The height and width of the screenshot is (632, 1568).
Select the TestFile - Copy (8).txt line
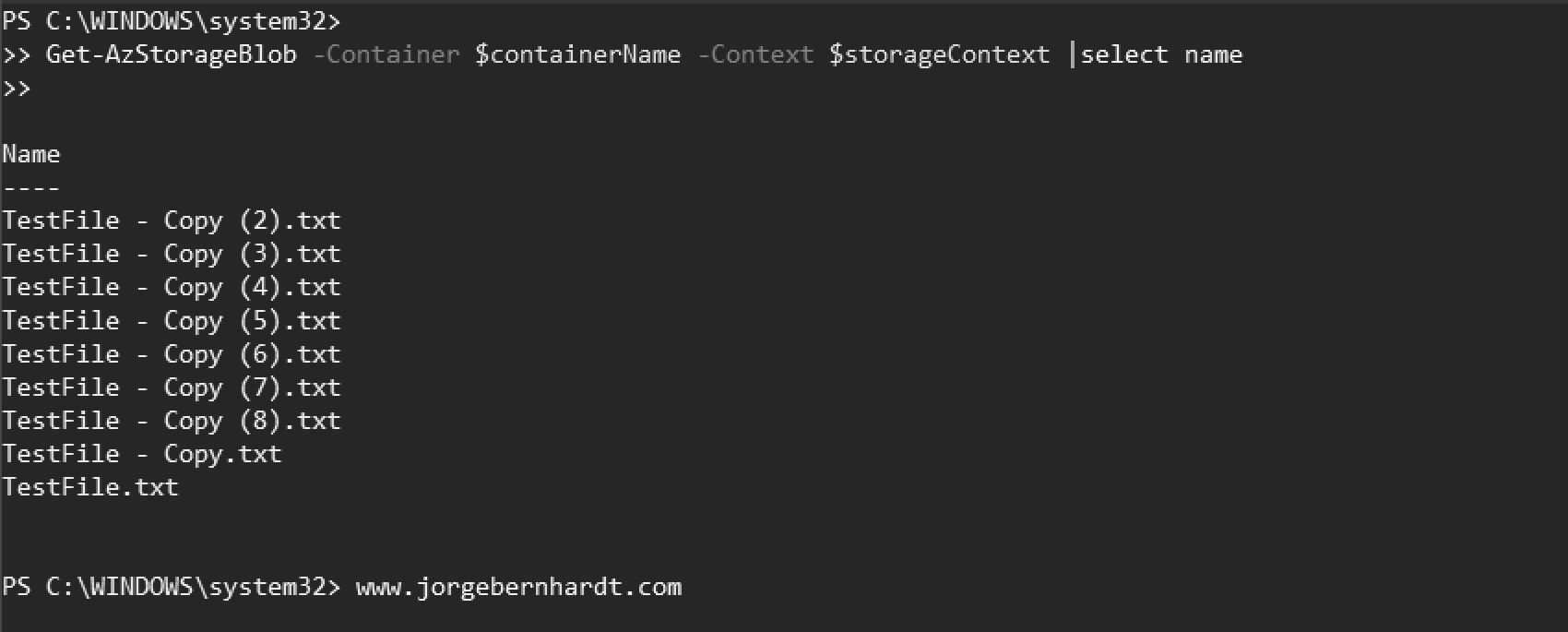point(172,421)
